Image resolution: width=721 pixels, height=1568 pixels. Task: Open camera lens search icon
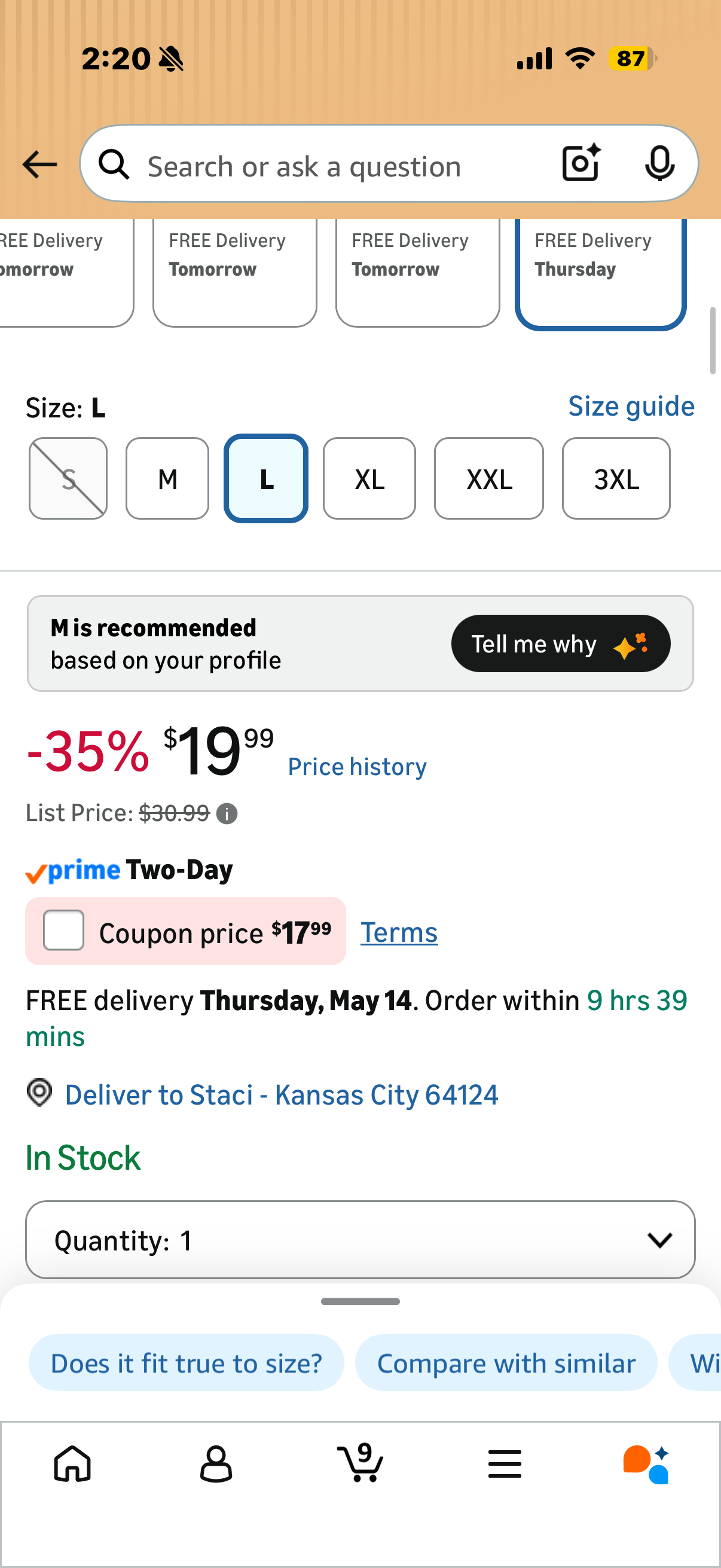point(581,163)
